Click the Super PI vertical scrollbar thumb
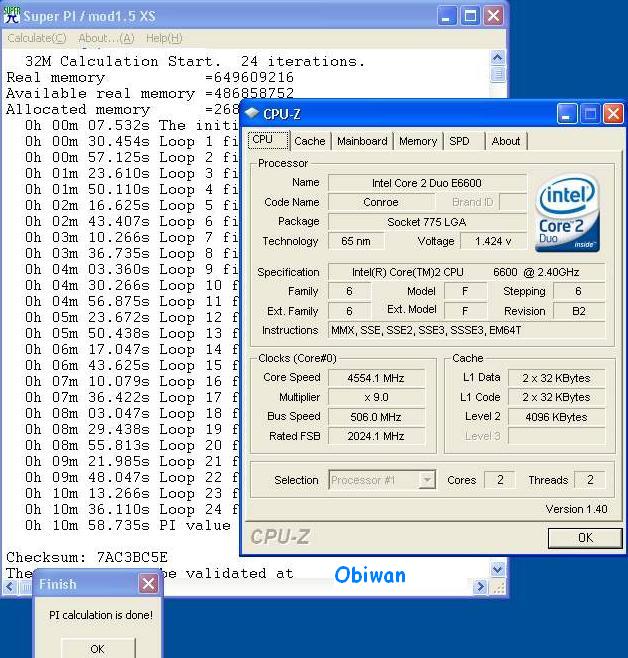 (x=498, y=74)
